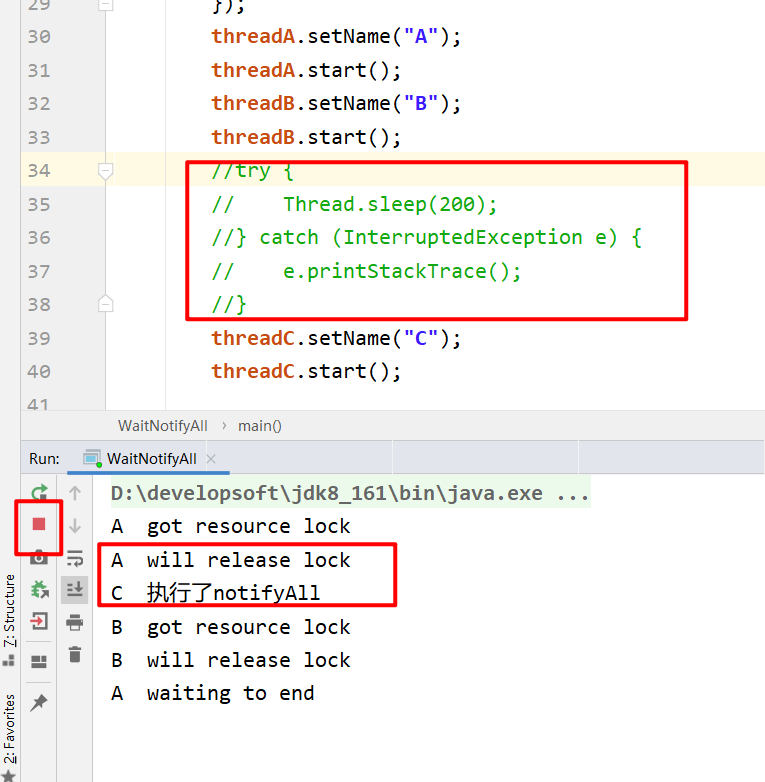The height and width of the screenshot is (782, 765).
Task: Stop the running WaitNotifyAll process
Action: (39, 524)
